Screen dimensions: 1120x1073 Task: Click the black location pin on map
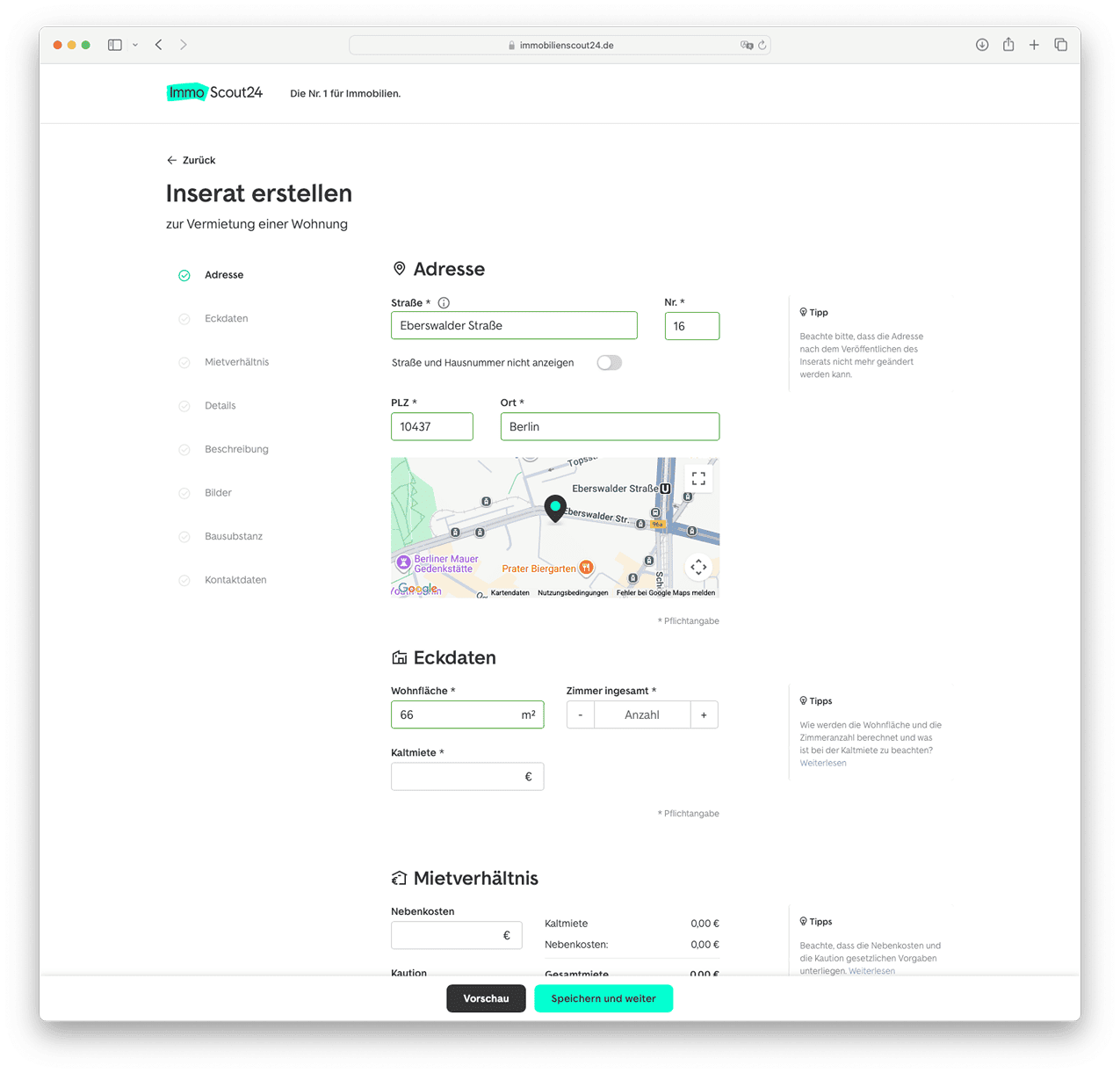click(555, 508)
